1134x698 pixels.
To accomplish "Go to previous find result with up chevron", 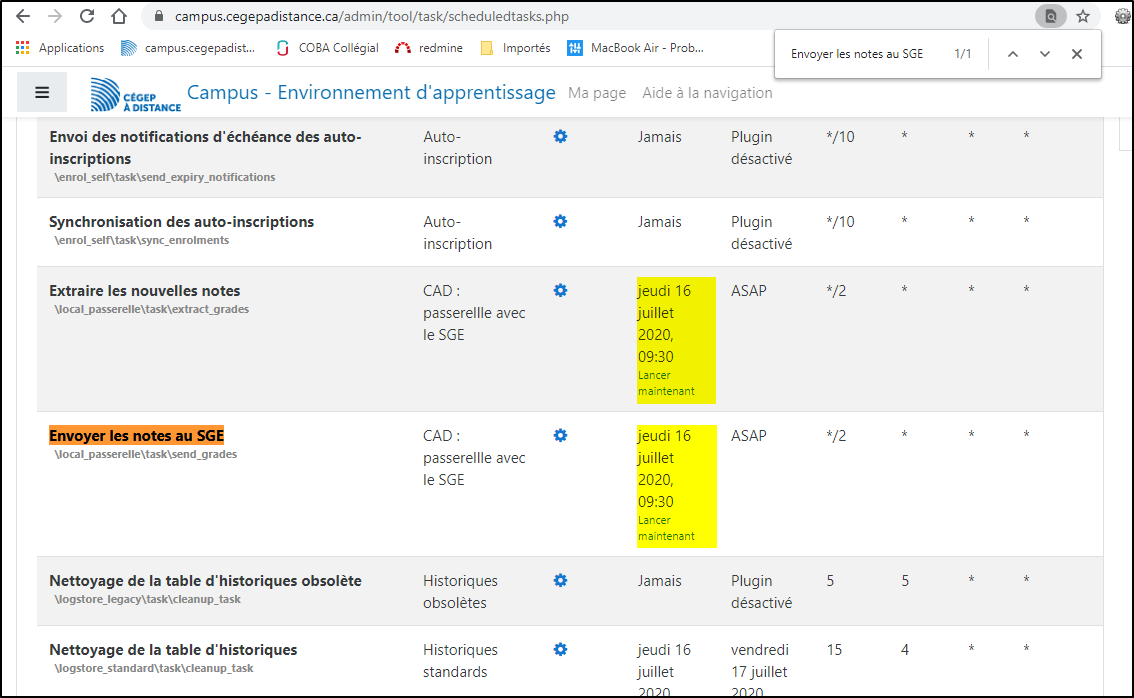I will coord(1013,54).
